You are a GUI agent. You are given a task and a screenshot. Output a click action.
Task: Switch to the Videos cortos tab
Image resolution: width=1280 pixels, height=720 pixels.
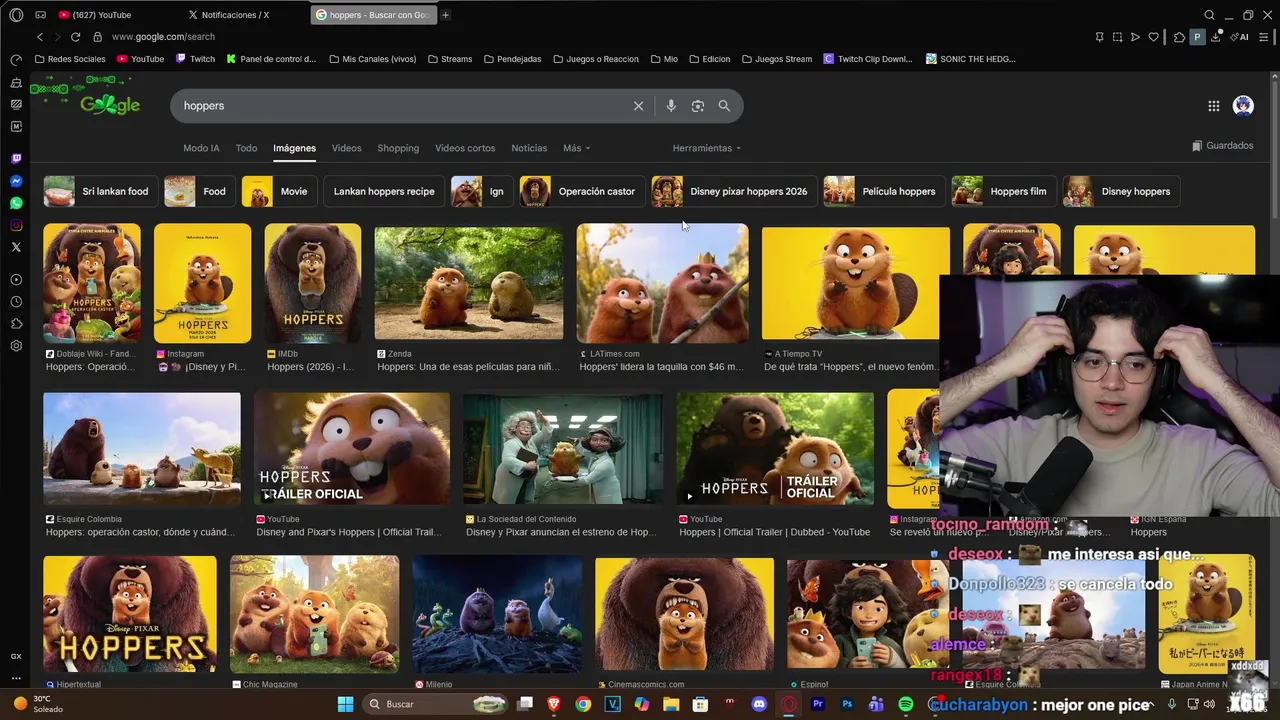[x=465, y=148]
